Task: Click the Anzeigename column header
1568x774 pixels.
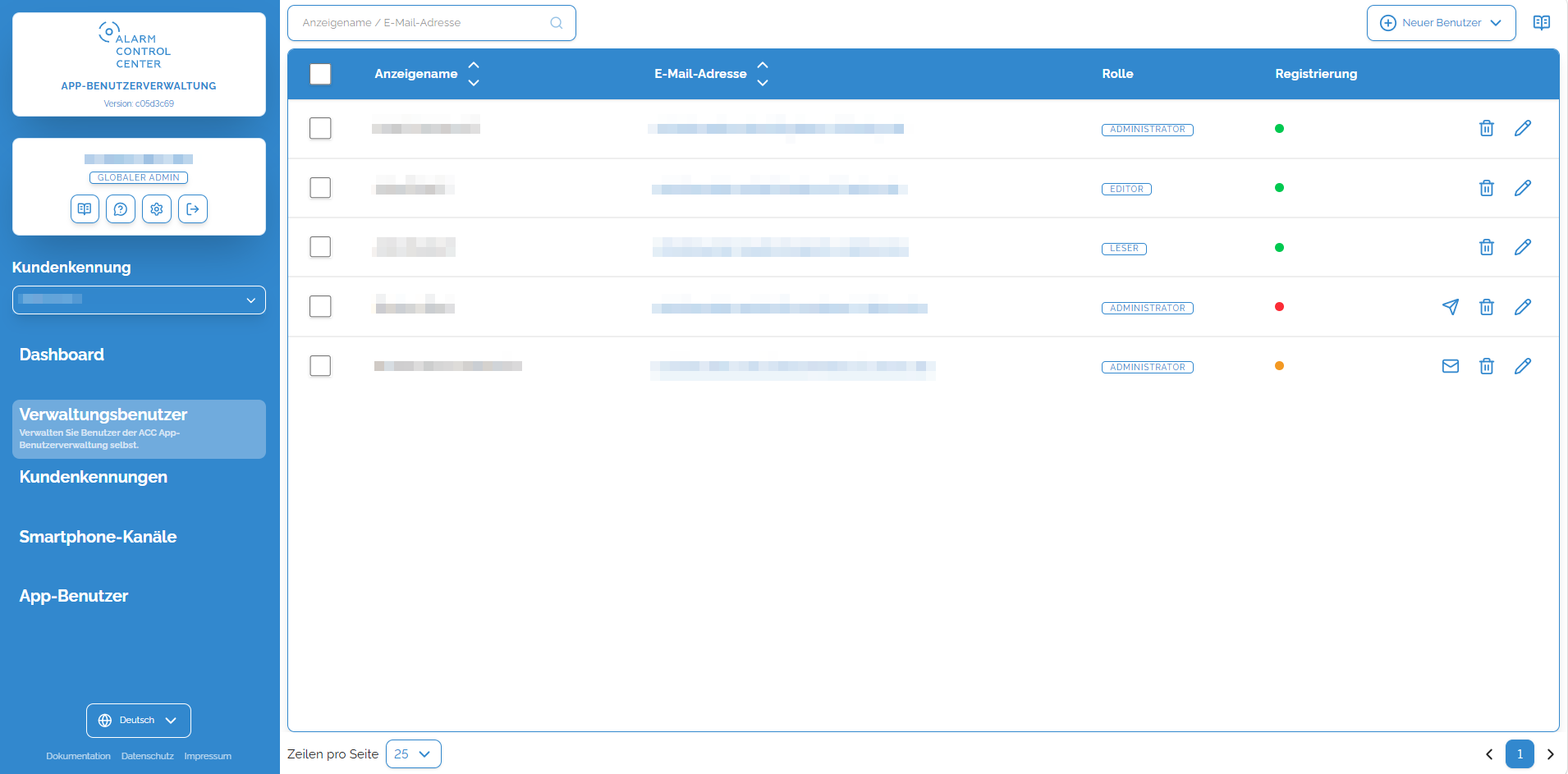Action: click(x=416, y=74)
